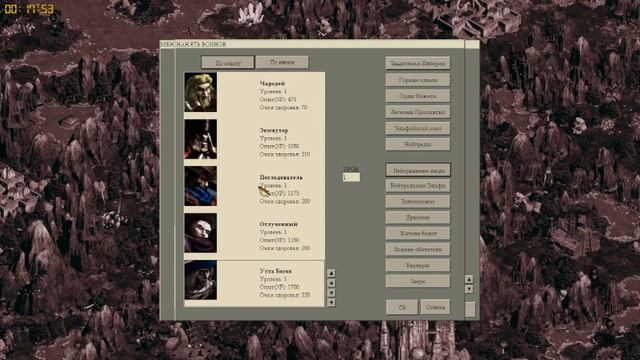Select the Чародей unit portrait
The width and height of the screenshot is (640, 360).
[200, 92]
